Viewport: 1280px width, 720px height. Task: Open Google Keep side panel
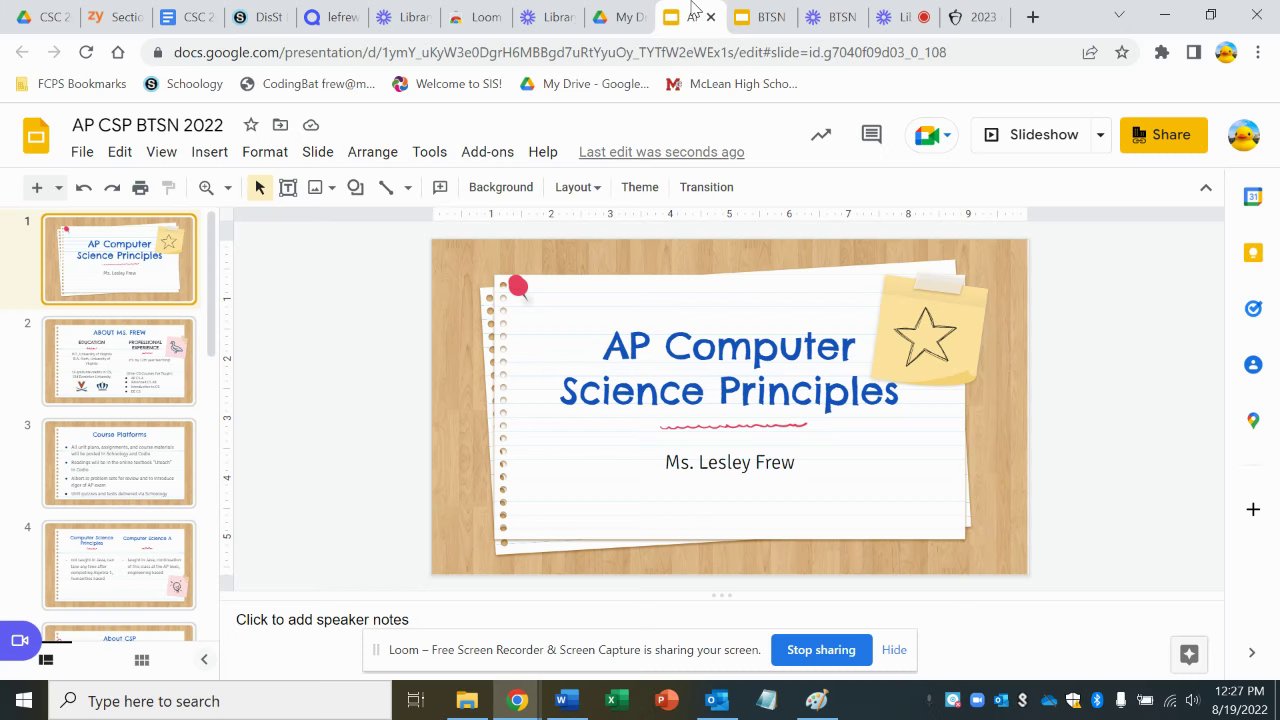(x=1253, y=253)
